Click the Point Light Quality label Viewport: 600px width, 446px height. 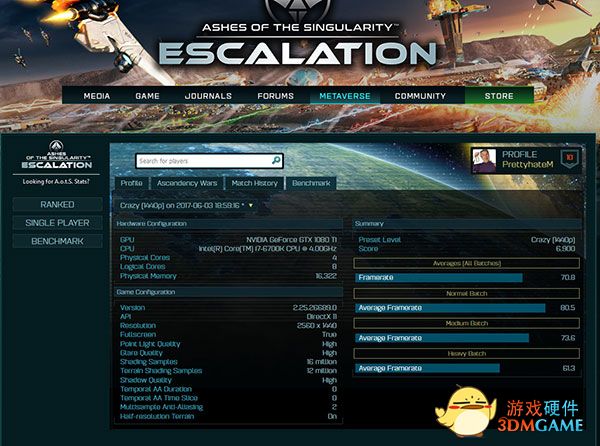click(x=150, y=344)
